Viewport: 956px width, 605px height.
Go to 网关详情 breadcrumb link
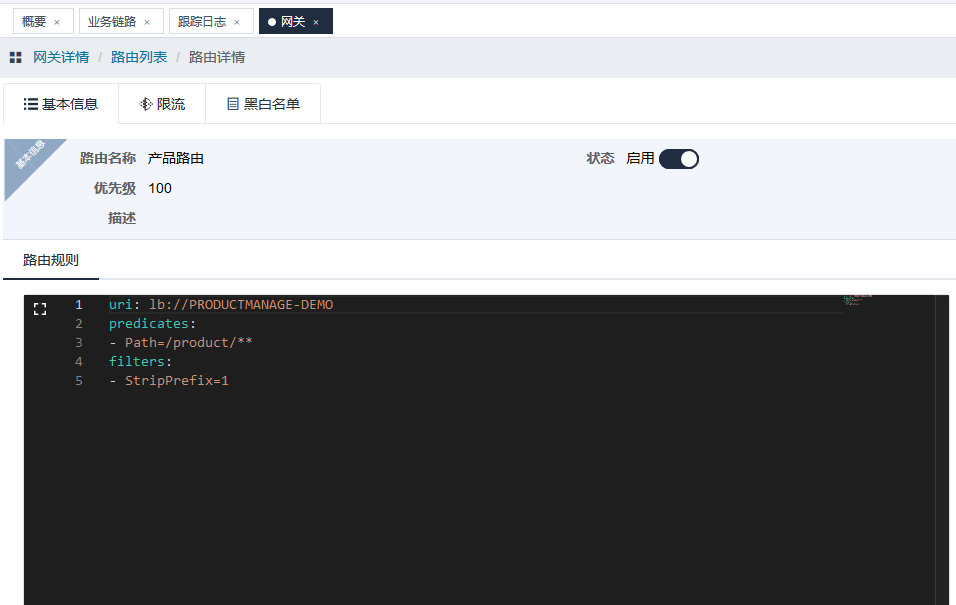[x=61, y=57]
